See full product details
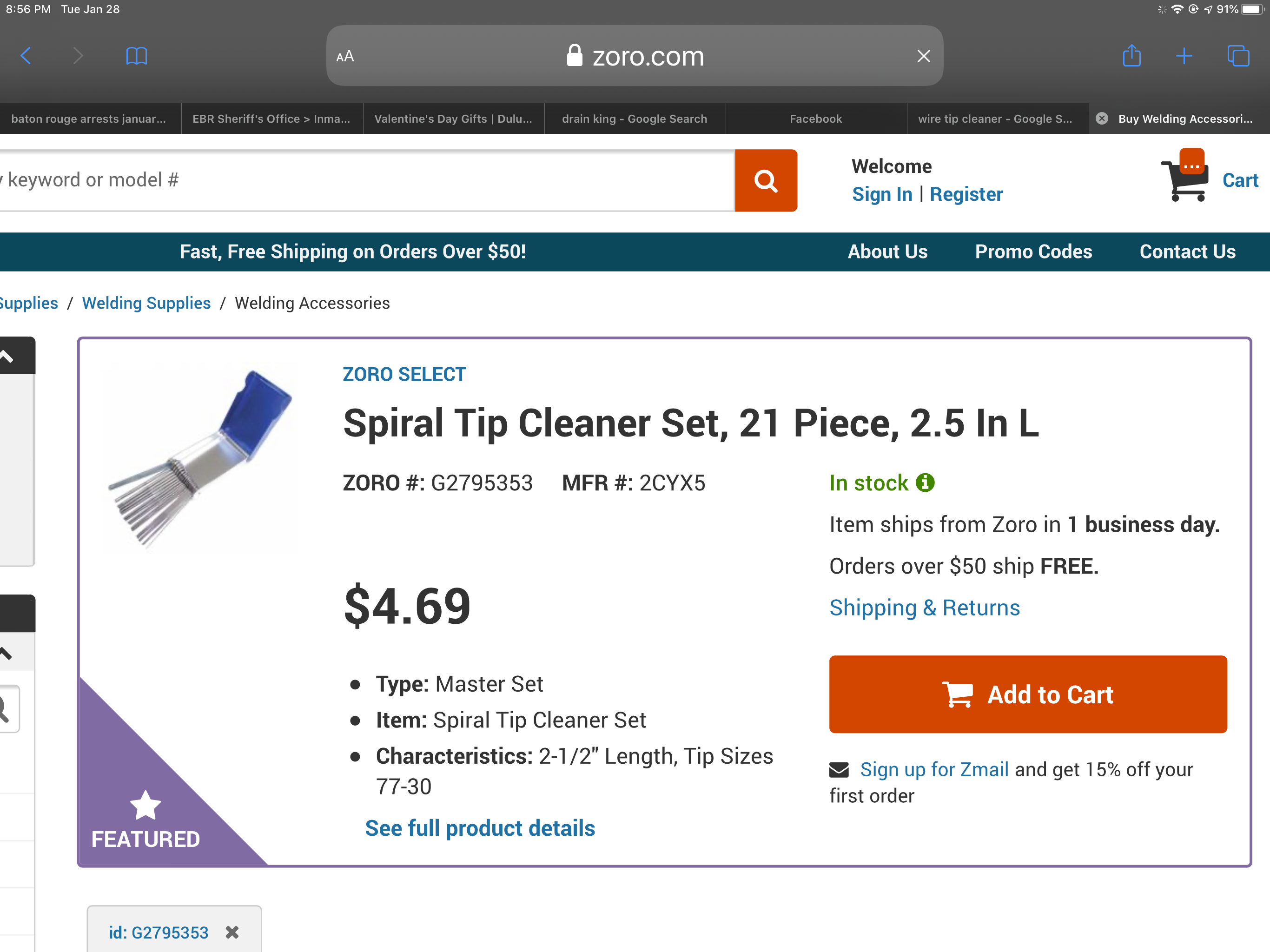Viewport: 1270px width, 952px height. pyautogui.click(x=480, y=827)
